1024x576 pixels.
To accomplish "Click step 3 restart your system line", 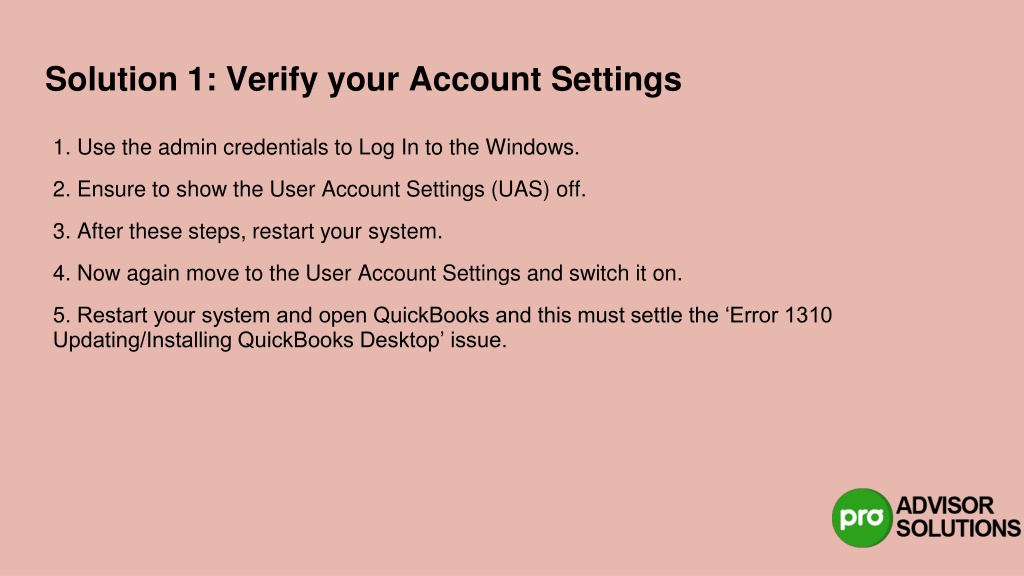I will (x=248, y=232).
